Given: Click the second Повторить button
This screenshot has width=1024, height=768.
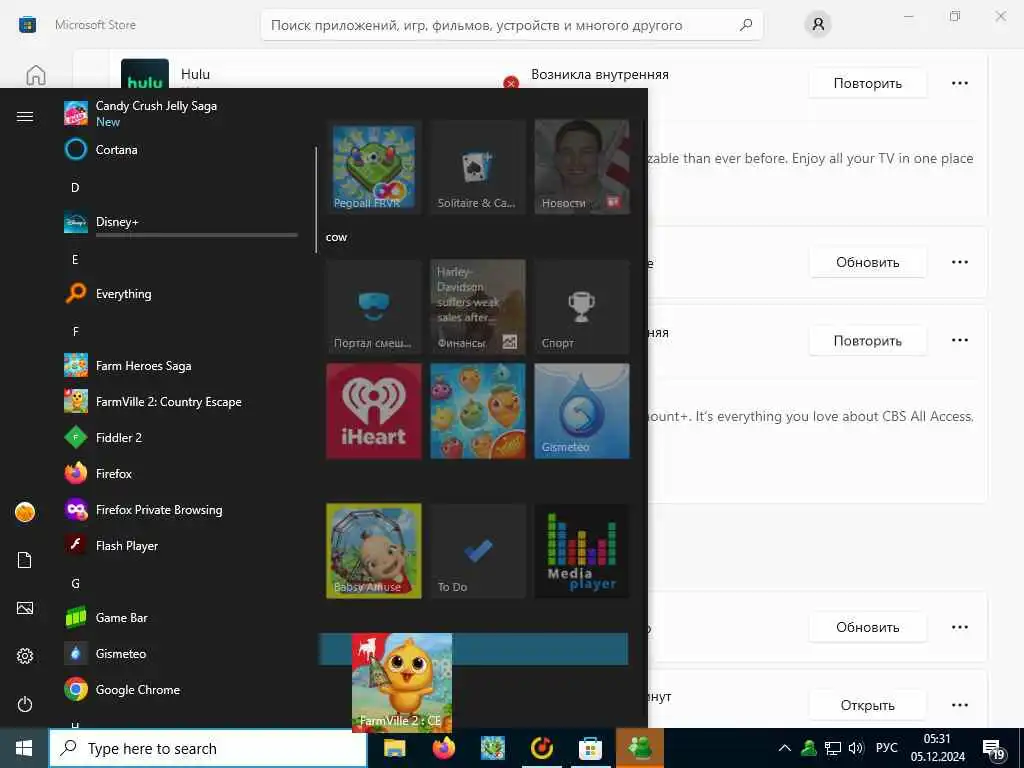Looking at the screenshot, I should (x=867, y=340).
